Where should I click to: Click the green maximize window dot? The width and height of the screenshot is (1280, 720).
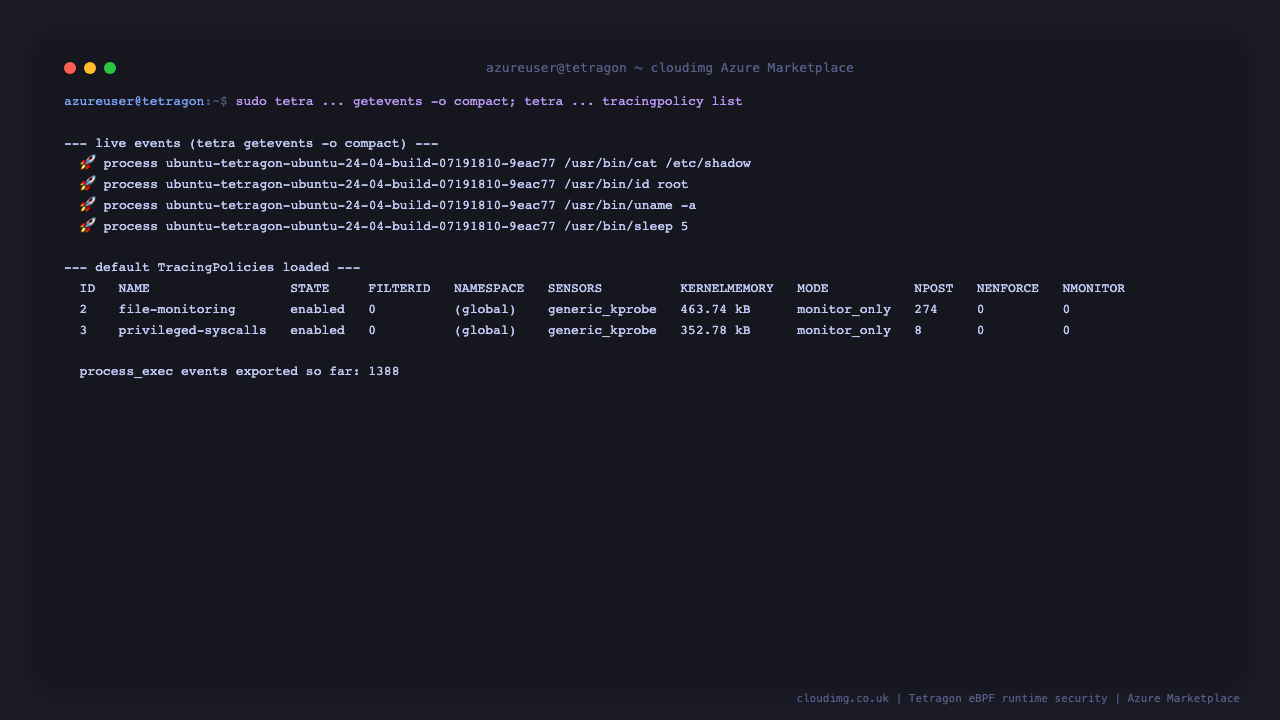click(110, 68)
